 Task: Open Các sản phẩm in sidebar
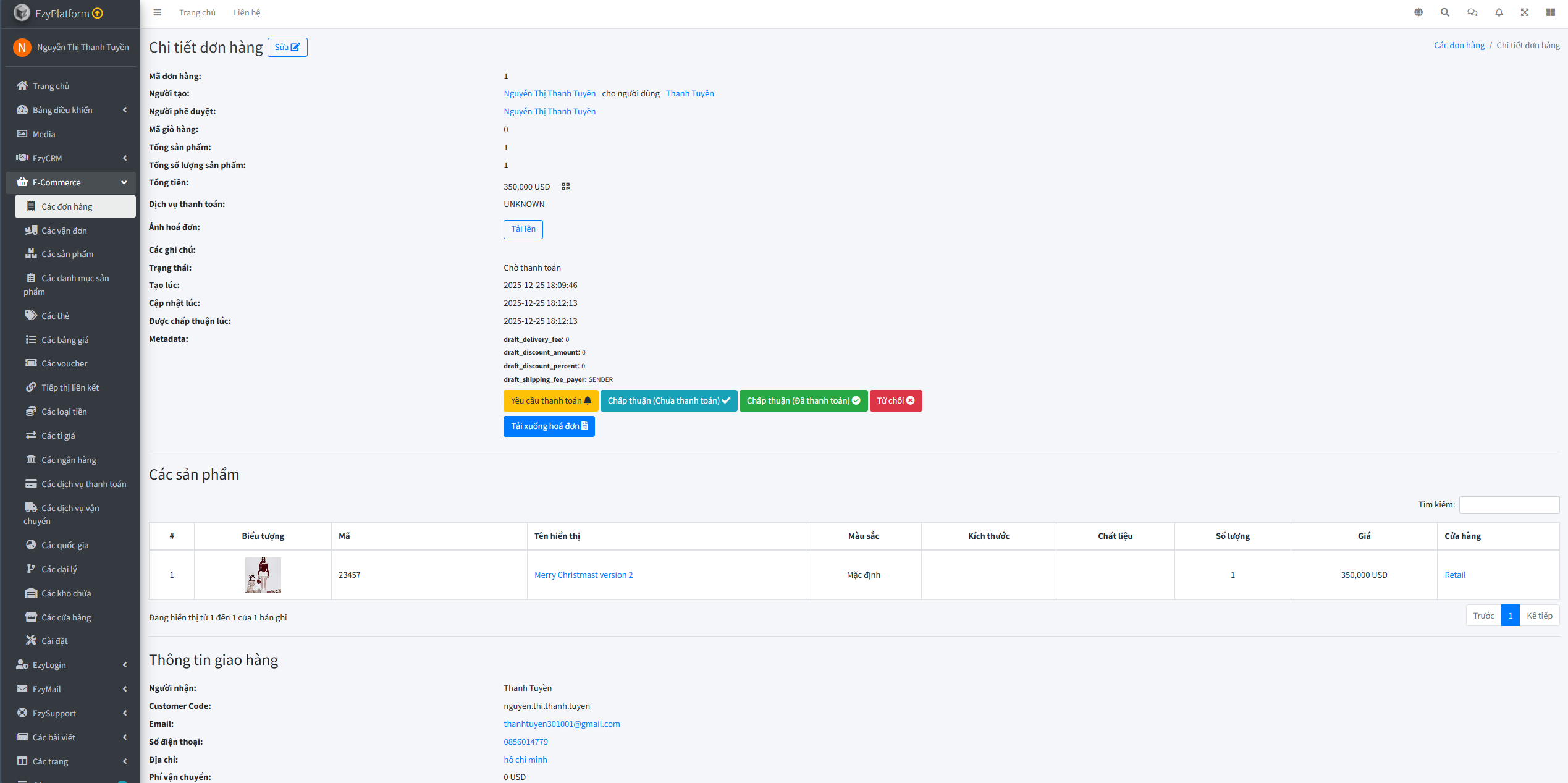67,254
